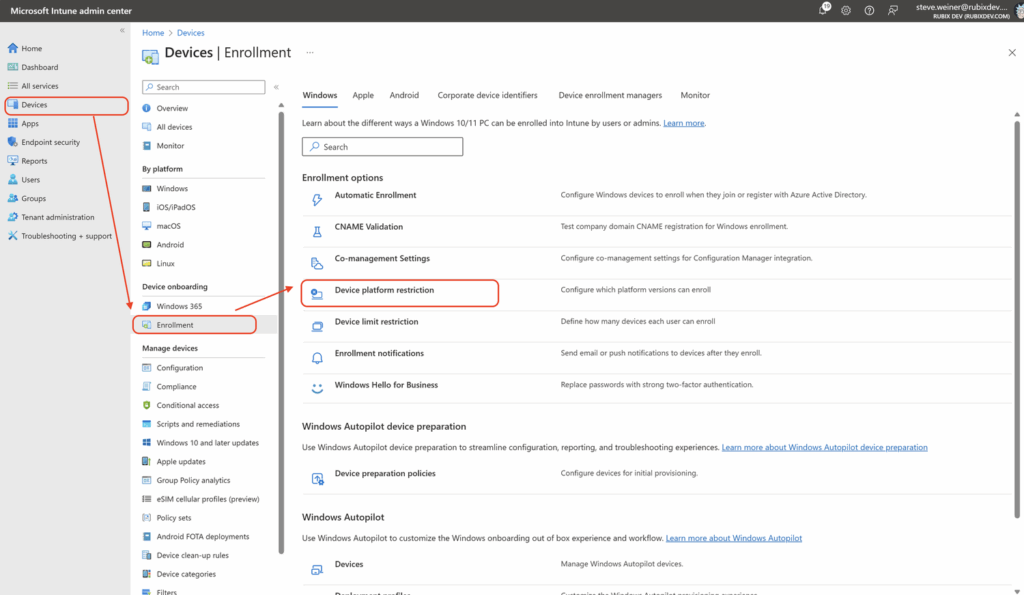Switch to the Android tab
This screenshot has width=1024, height=595.
(404, 95)
